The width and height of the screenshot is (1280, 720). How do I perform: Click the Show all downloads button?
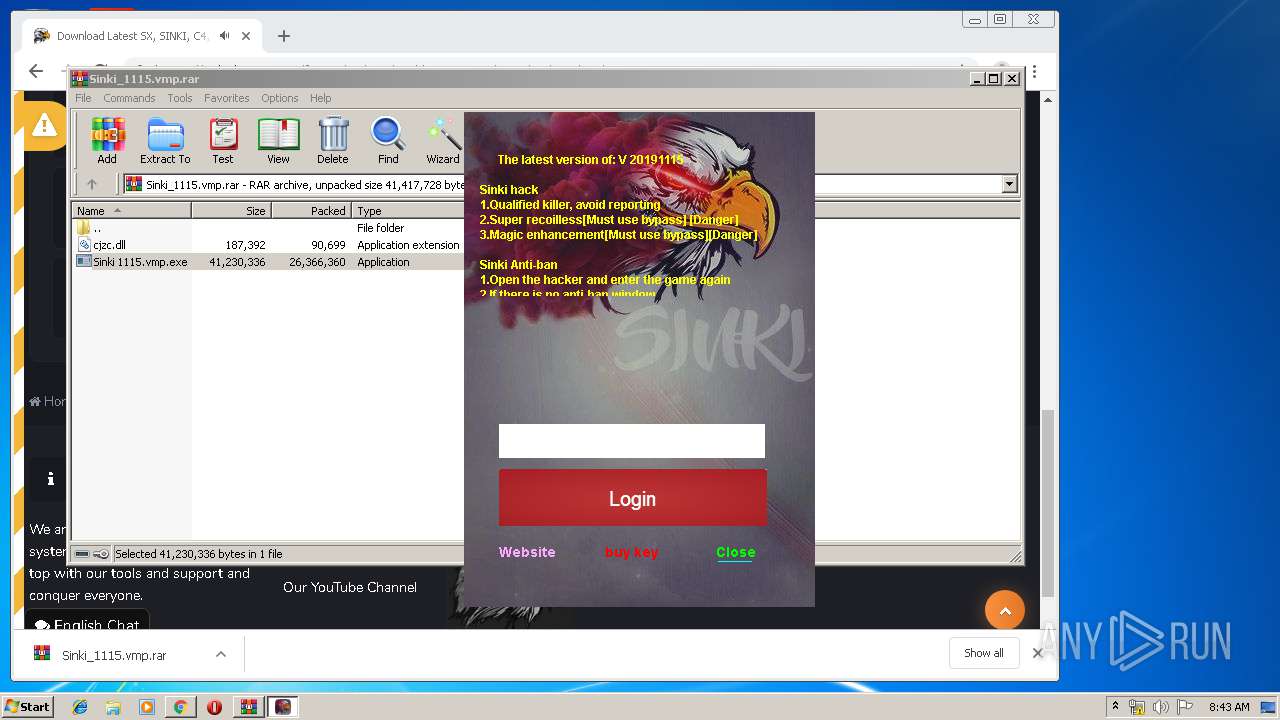[x=984, y=653]
